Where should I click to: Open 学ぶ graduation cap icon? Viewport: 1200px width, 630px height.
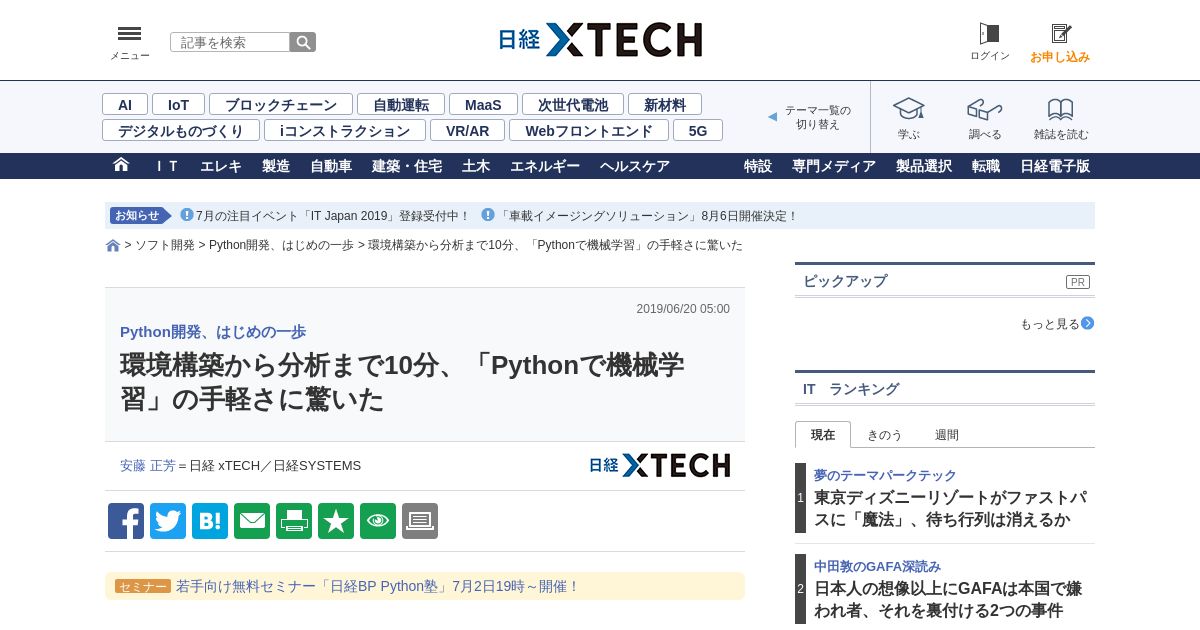coord(909,109)
